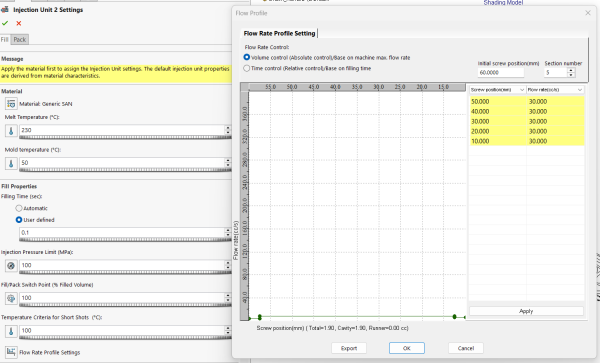Select the screw position cell 10.000
The height and width of the screenshot is (363, 600).
[498, 141]
